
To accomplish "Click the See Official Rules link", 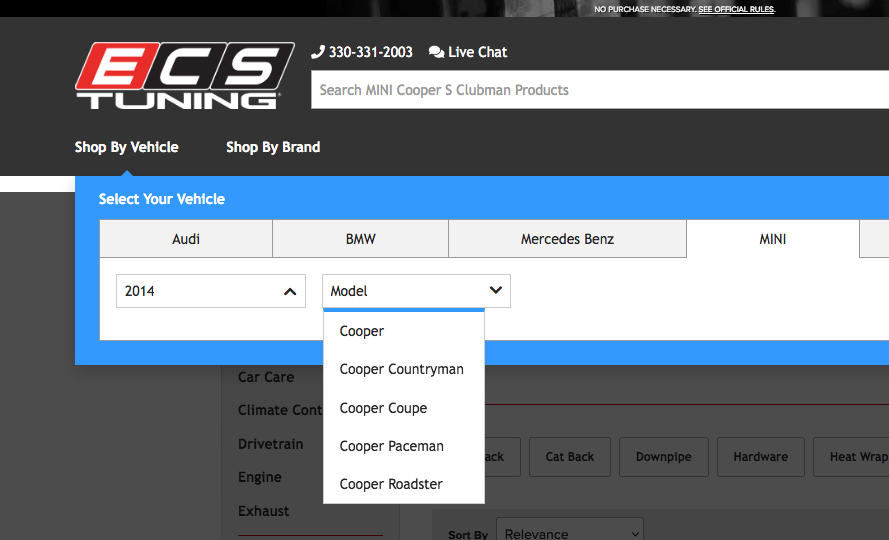I will click(x=736, y=9).
